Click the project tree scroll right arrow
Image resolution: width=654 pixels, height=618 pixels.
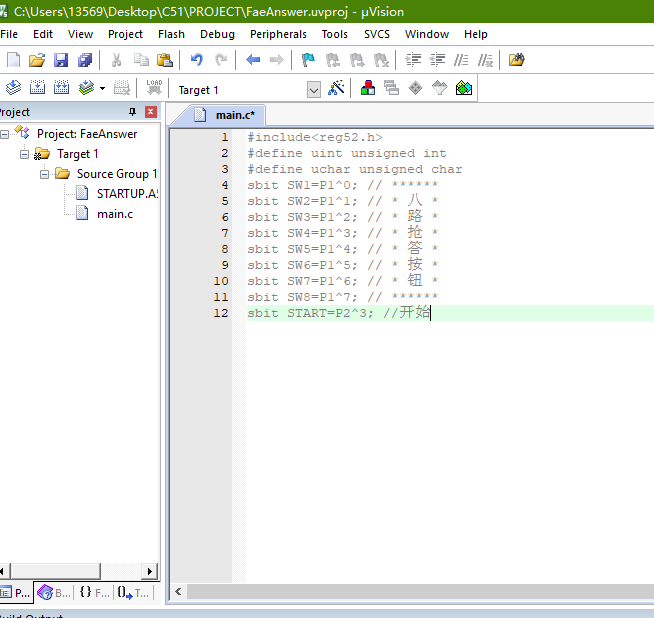(x=151, y=571)
